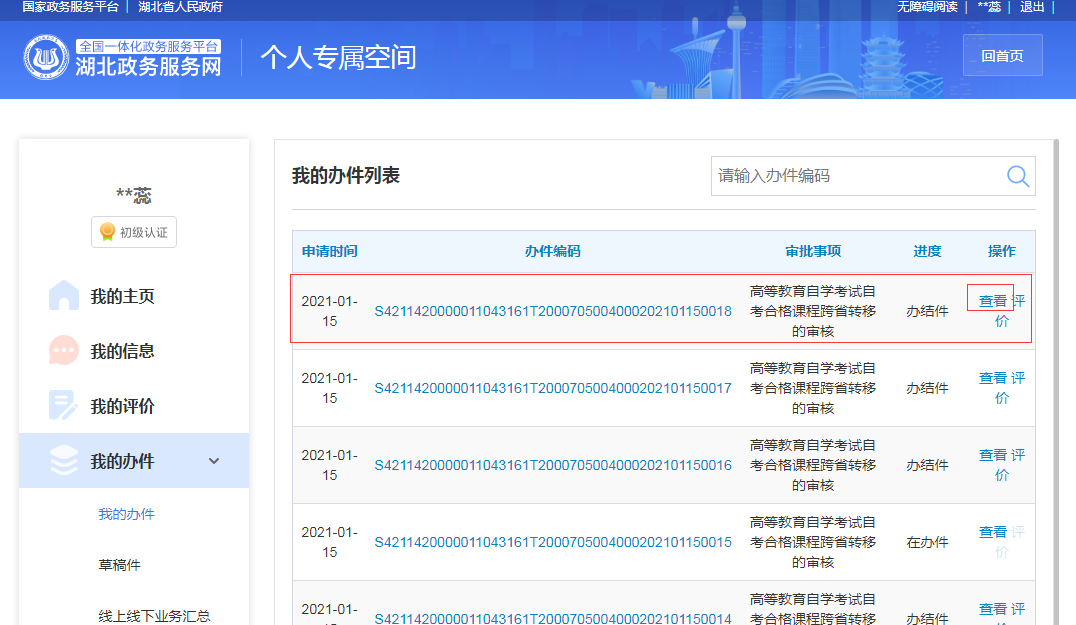Click the 我的评价 pencil-note icon
Screen dimensions: 1076x625
(63, 404)
